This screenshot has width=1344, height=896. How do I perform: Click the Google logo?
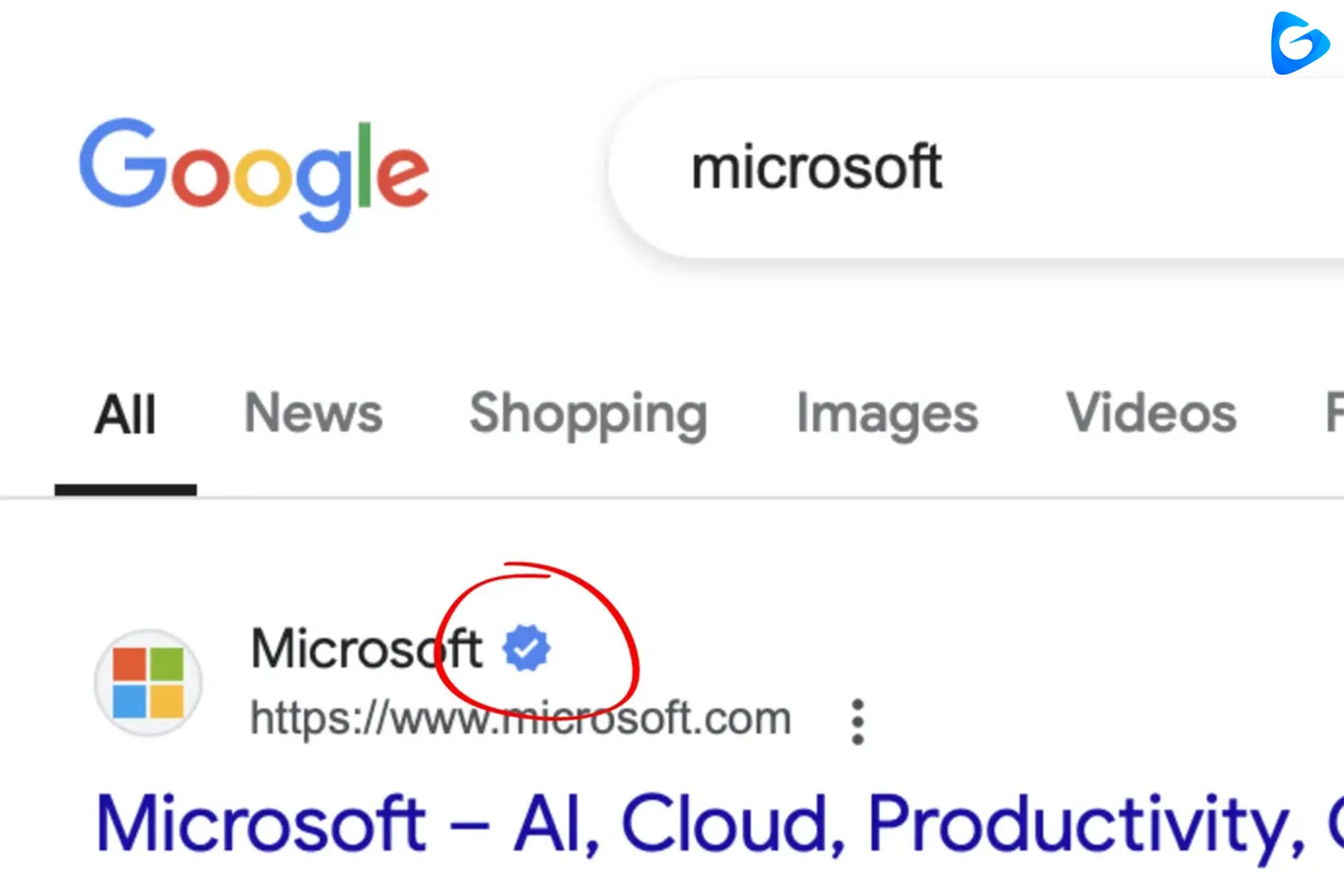pyautogui.click(x=255, y=173)
